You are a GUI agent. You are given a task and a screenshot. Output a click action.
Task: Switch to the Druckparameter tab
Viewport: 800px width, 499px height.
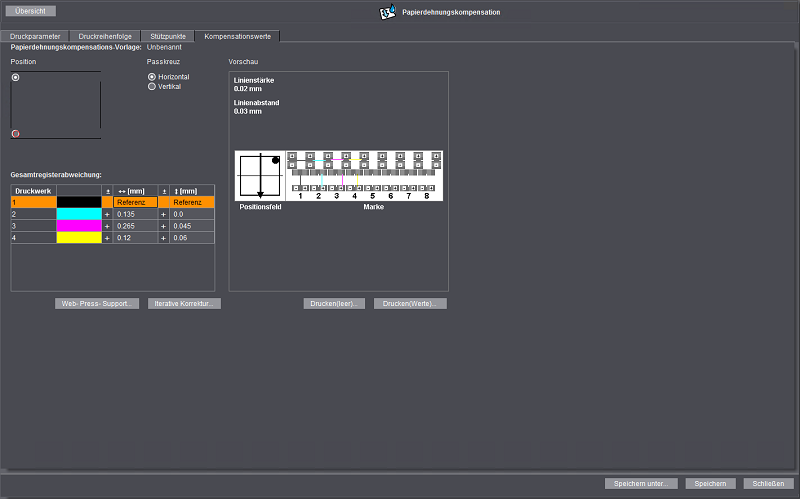[35, 36]
